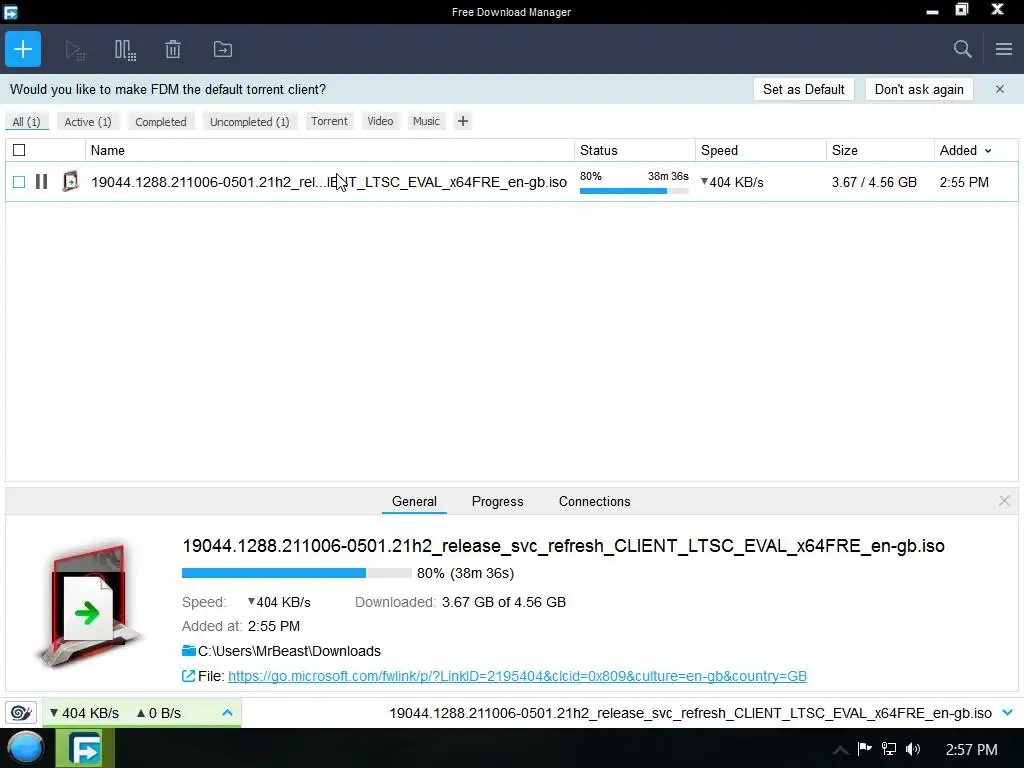Click the ISO file type icon in the row
The width and height of the screenshot is (1024, 768).
click(x=70, y=182)
